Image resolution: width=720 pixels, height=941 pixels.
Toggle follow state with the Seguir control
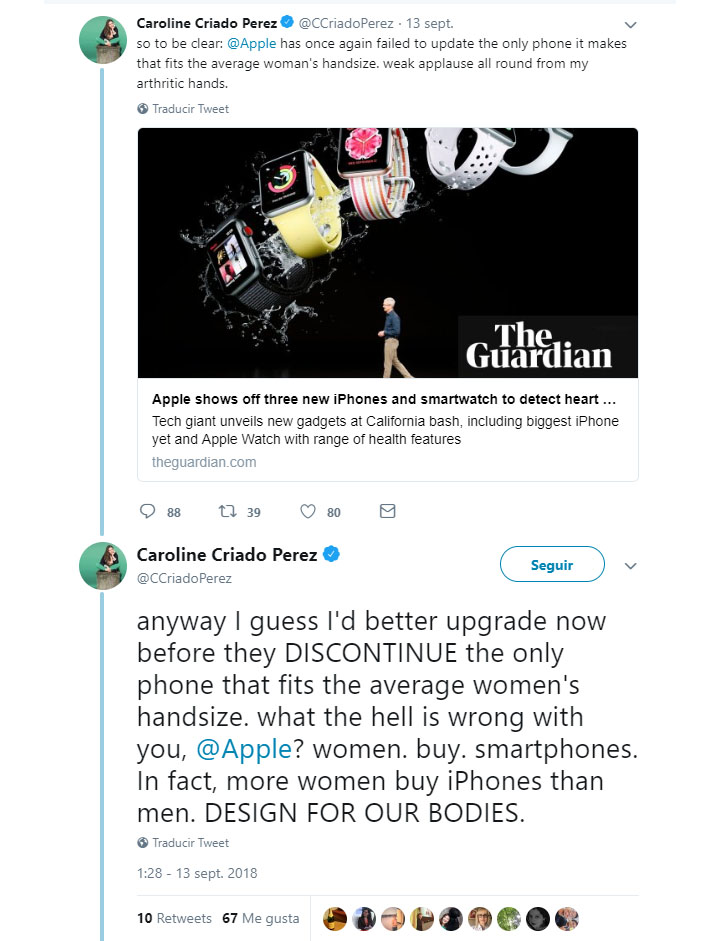coord(551,564)
